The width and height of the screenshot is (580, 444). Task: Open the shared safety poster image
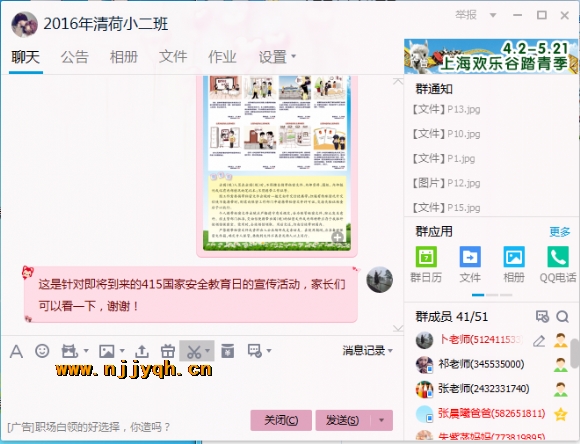[277, 163]
